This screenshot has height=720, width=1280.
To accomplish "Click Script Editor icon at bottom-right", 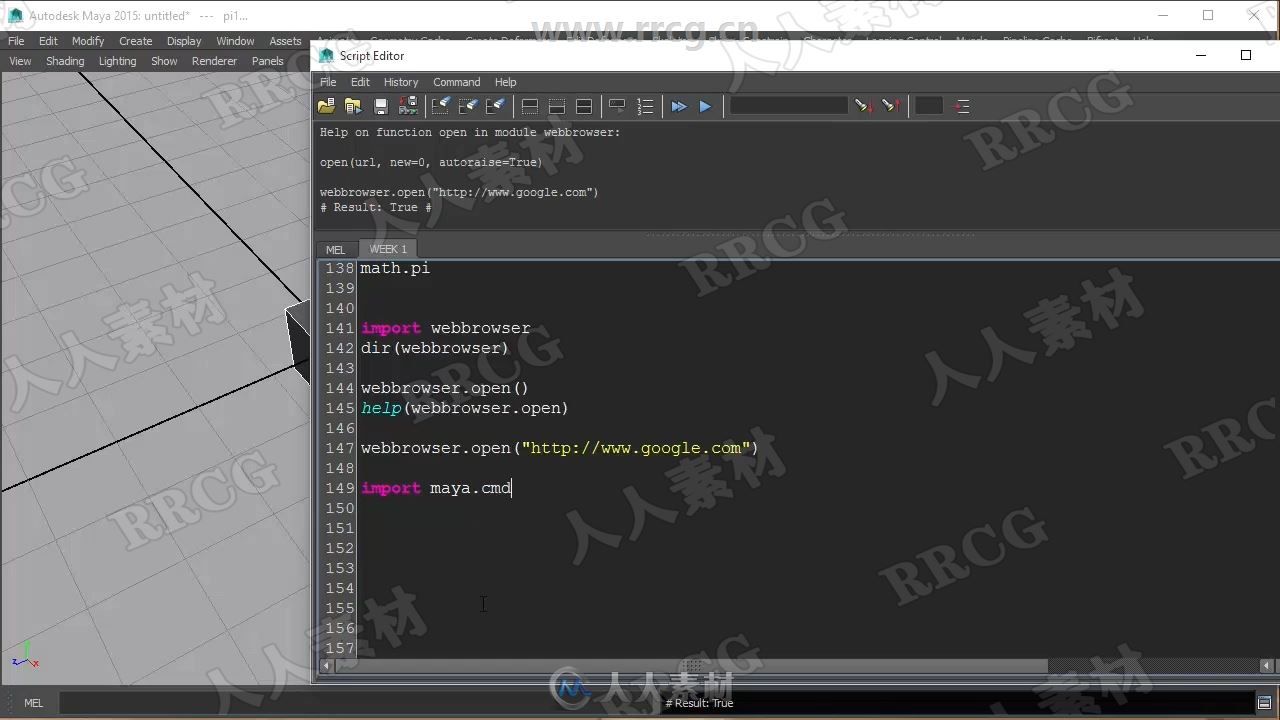I will coord(1264,702).
